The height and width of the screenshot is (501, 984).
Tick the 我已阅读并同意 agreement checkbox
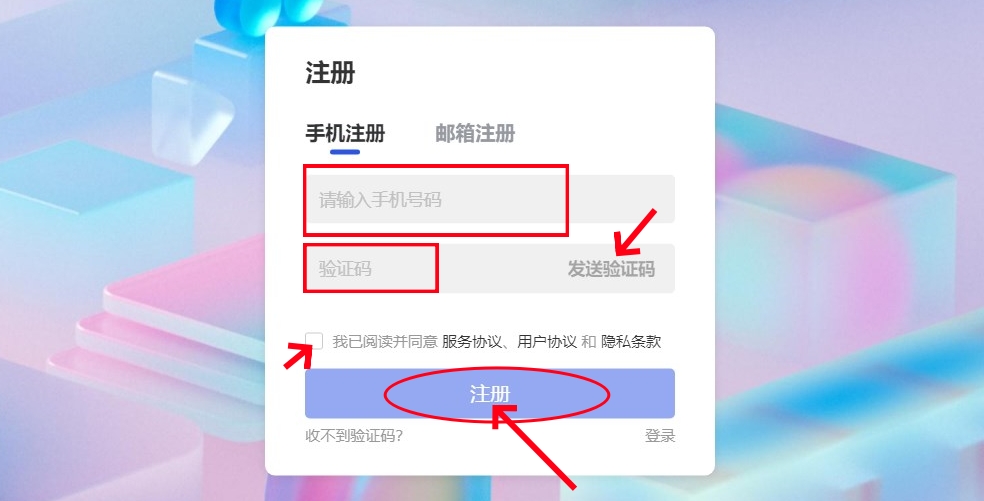(x=314, y=341)
